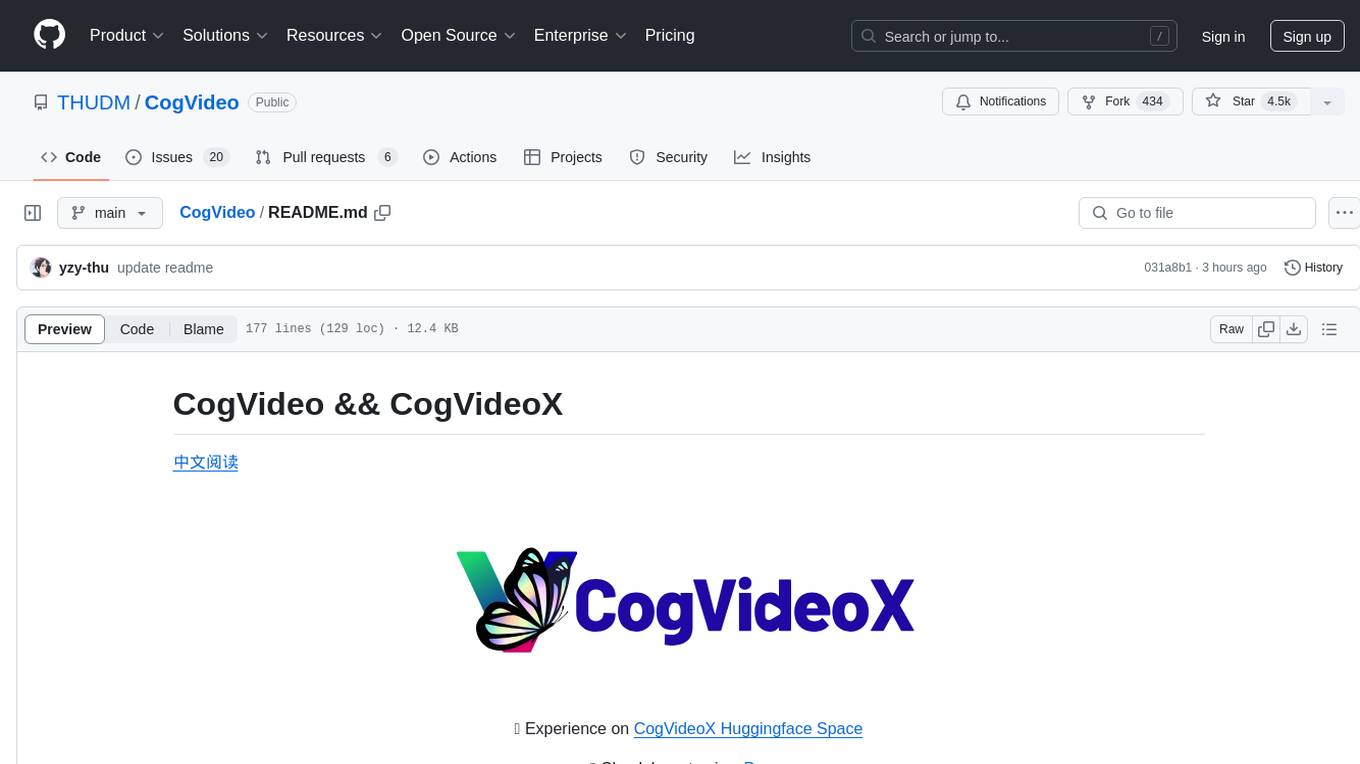1360x764 pixels.
Task: Open the THUDM organization link
Action: (94, 102)
